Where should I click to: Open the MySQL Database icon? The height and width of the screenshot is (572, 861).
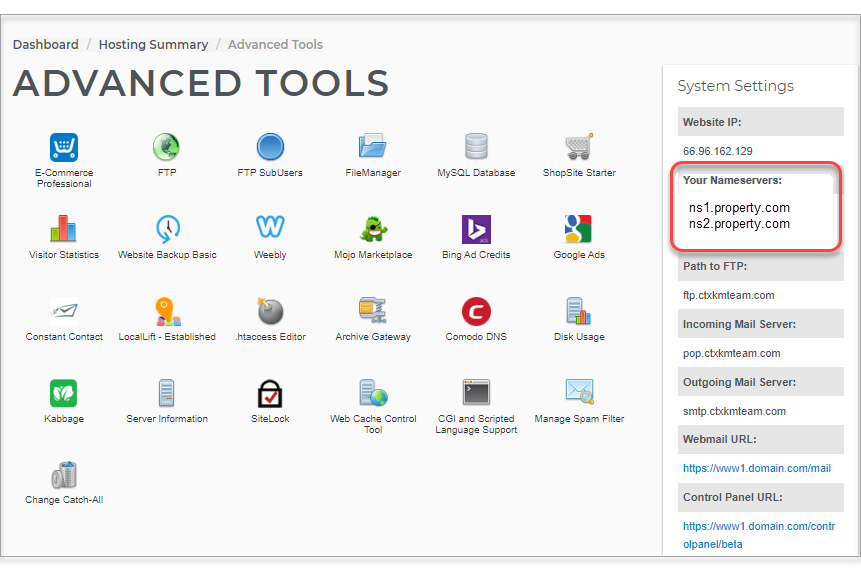coord(476,147)
